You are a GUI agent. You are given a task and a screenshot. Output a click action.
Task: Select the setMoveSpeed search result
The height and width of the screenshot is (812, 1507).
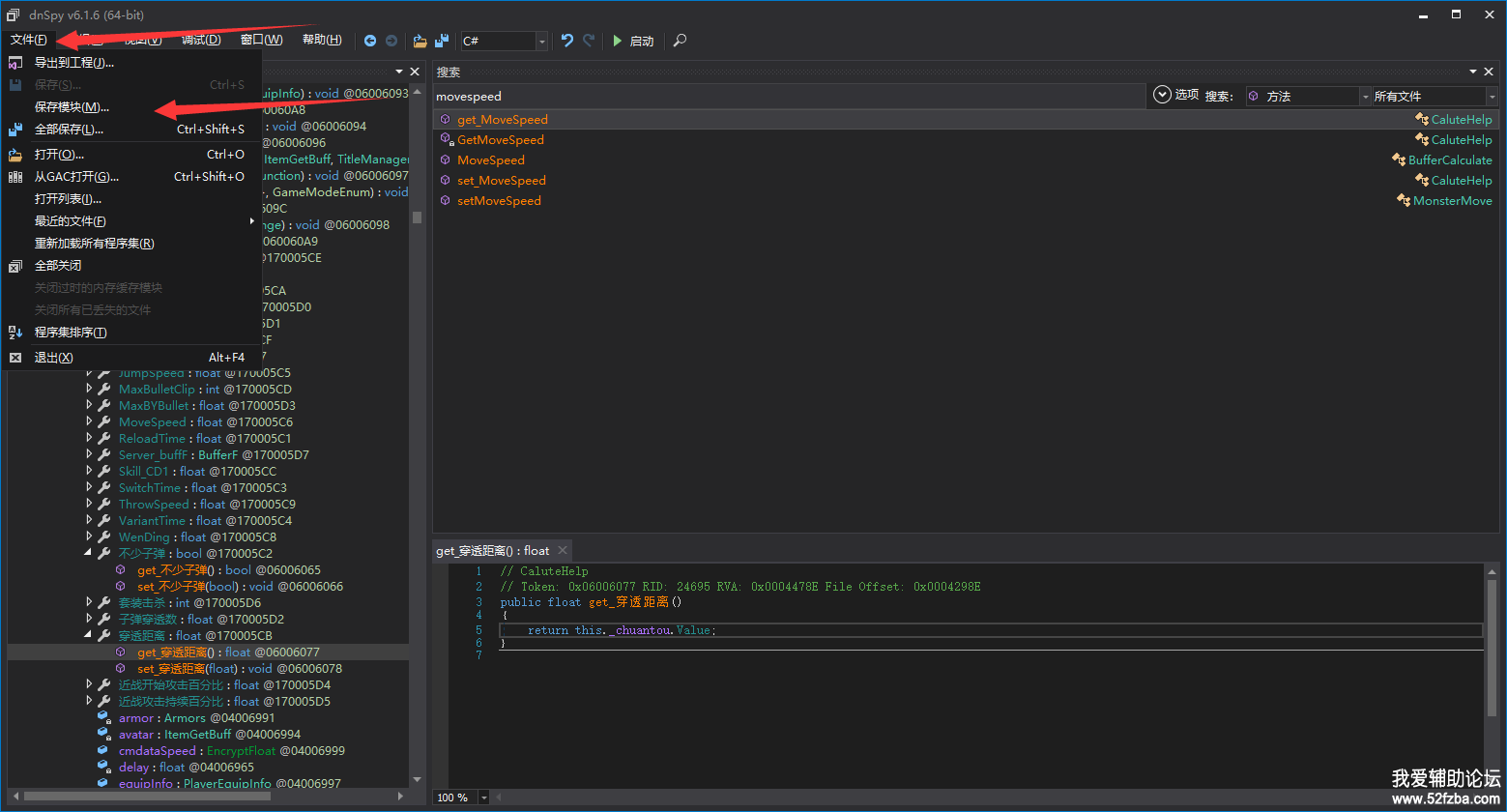pyautogui.click(x=965, y=201)
